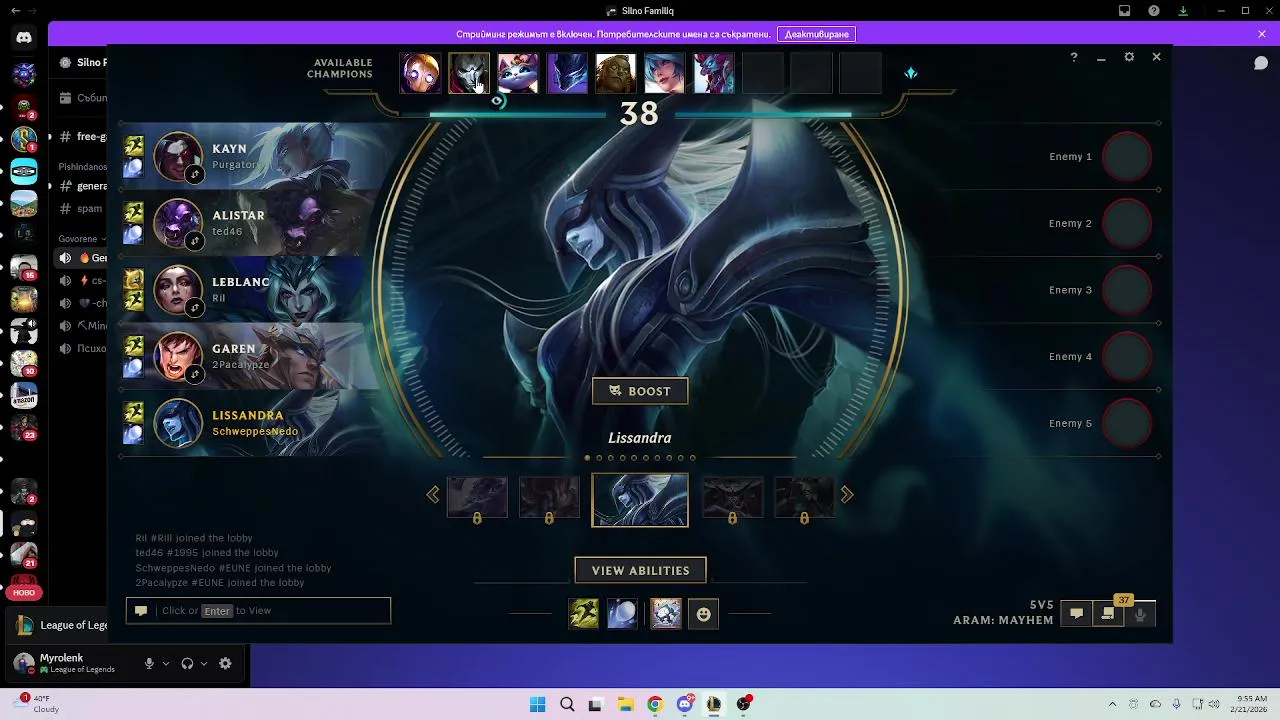Click the Lissandra player portrait in the team list
Screen dimensions: 1280x720
point(178,423)
